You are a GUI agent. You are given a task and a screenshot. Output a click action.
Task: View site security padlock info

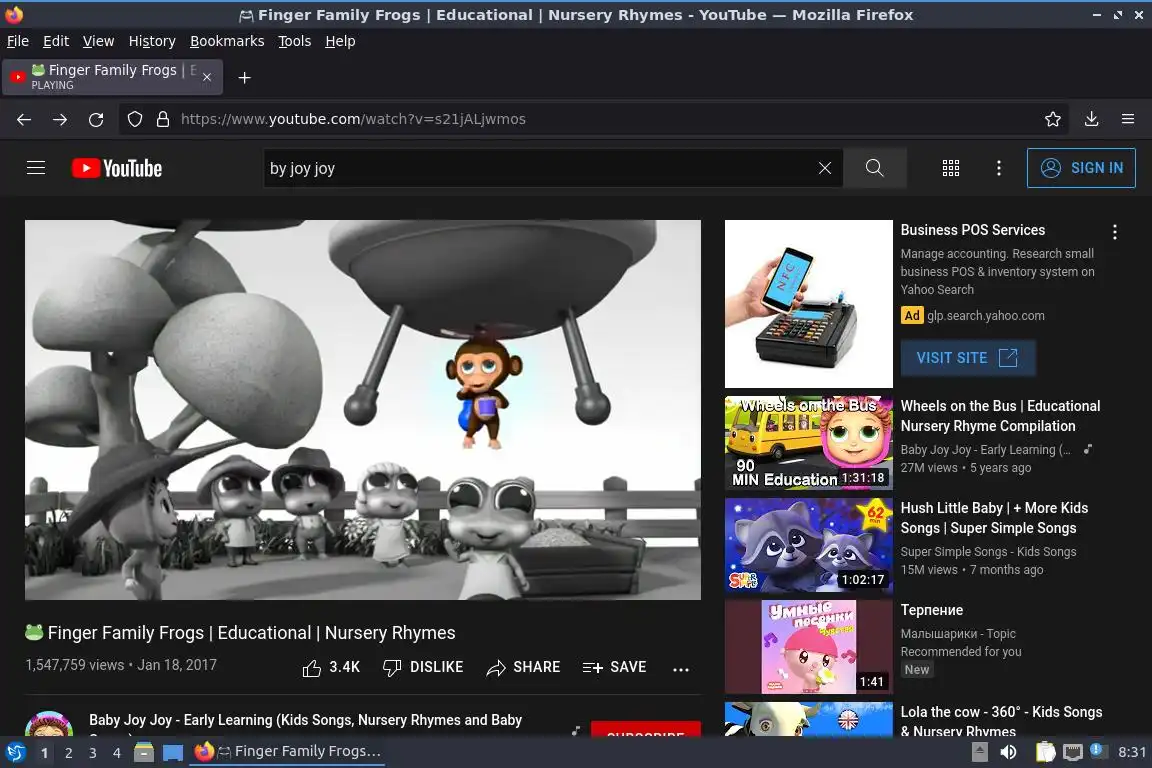pyautogui.click(x=163, y=119)
